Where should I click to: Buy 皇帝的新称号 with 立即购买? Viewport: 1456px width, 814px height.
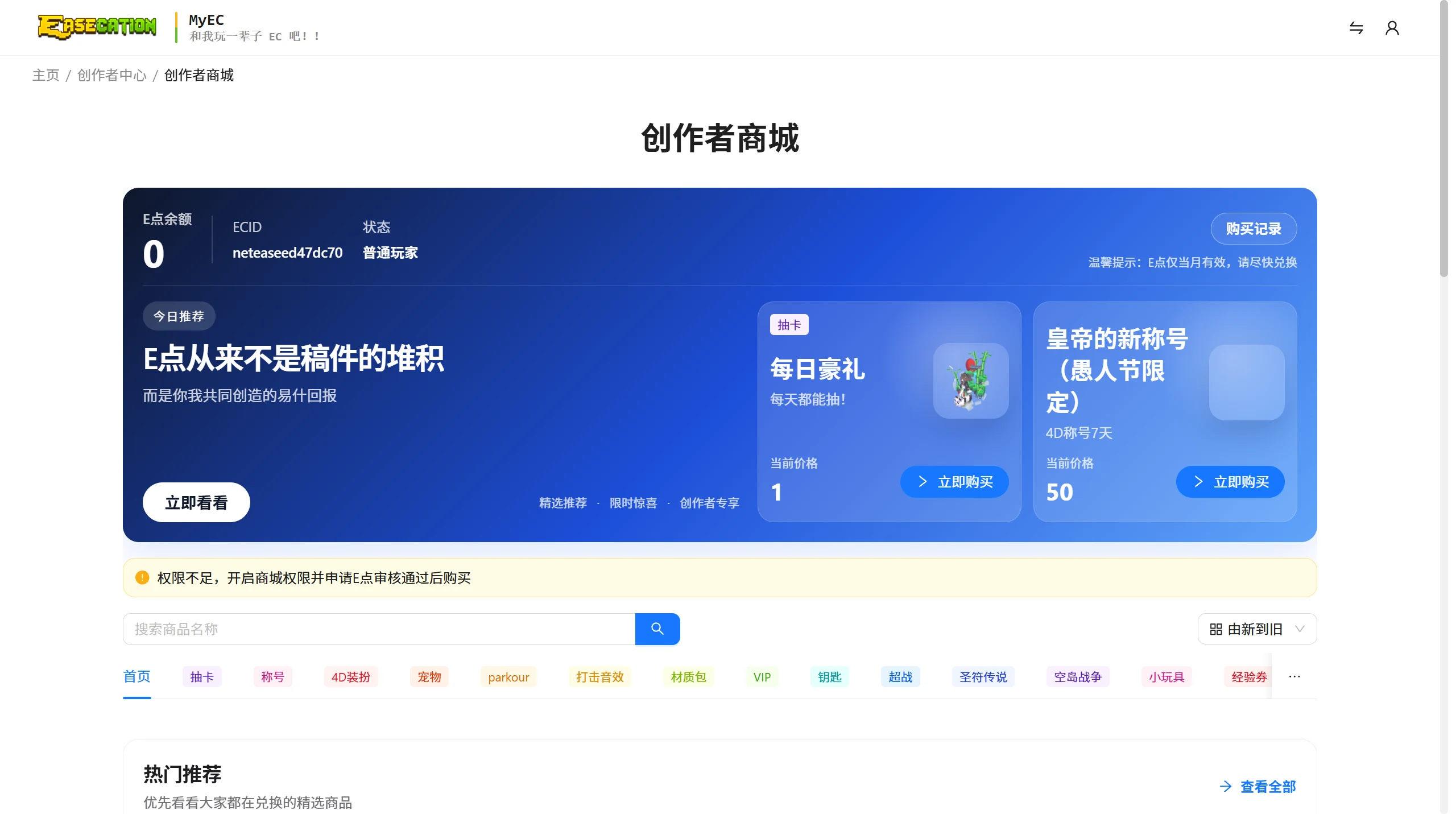[x=1230, y=482]
